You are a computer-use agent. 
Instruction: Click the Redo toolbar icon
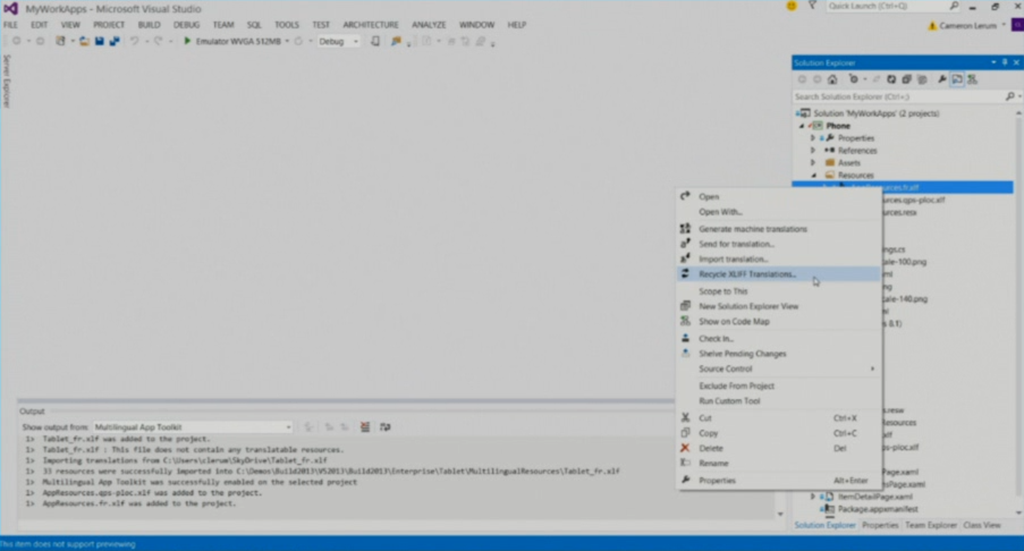click(x=158, y=41)
